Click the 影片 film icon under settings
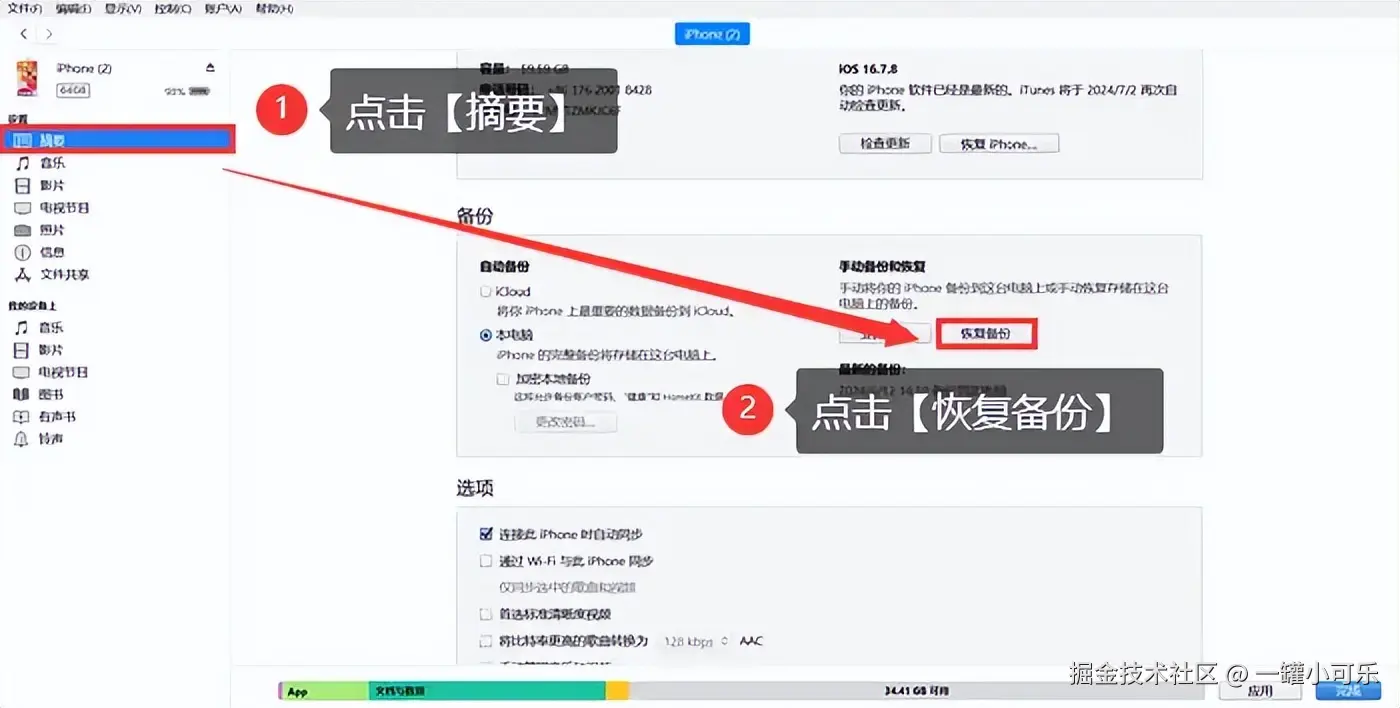The width and height of the screenshot is (1400, 708). (22, 186)
